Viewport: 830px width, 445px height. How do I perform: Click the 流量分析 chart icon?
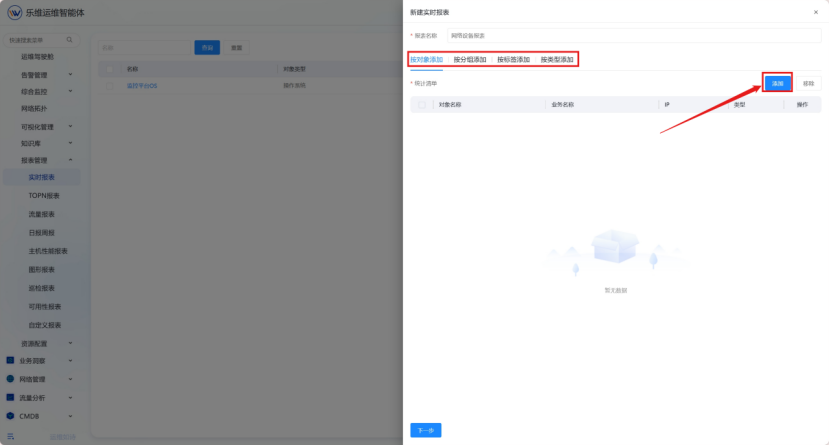tap(10, 397)
